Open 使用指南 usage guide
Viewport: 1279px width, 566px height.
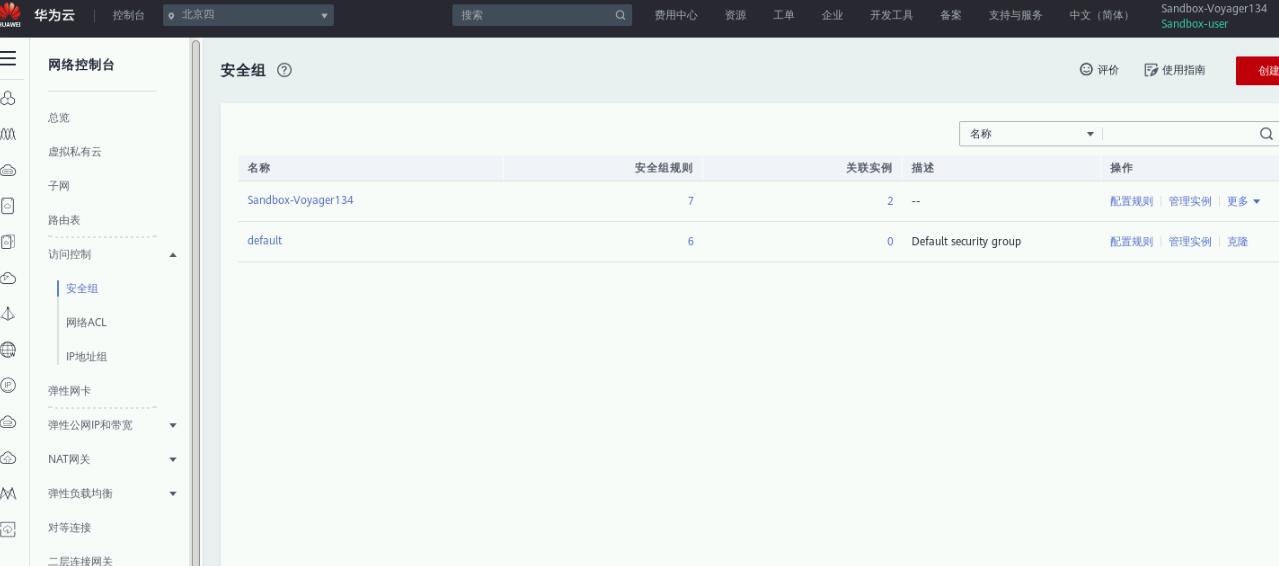click(x=1175, y=70)
